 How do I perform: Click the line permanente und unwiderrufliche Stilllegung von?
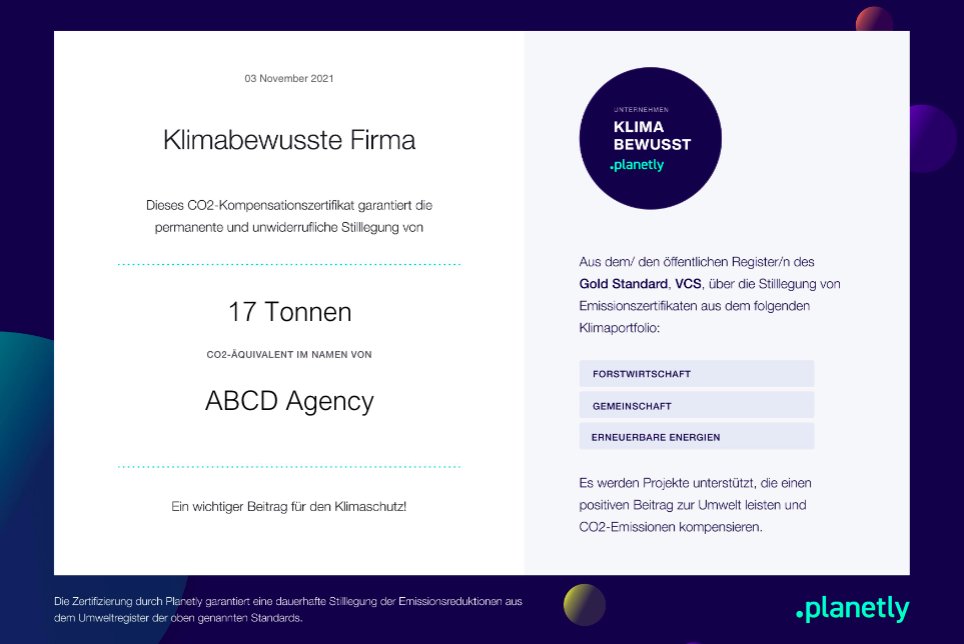point(289,227)
